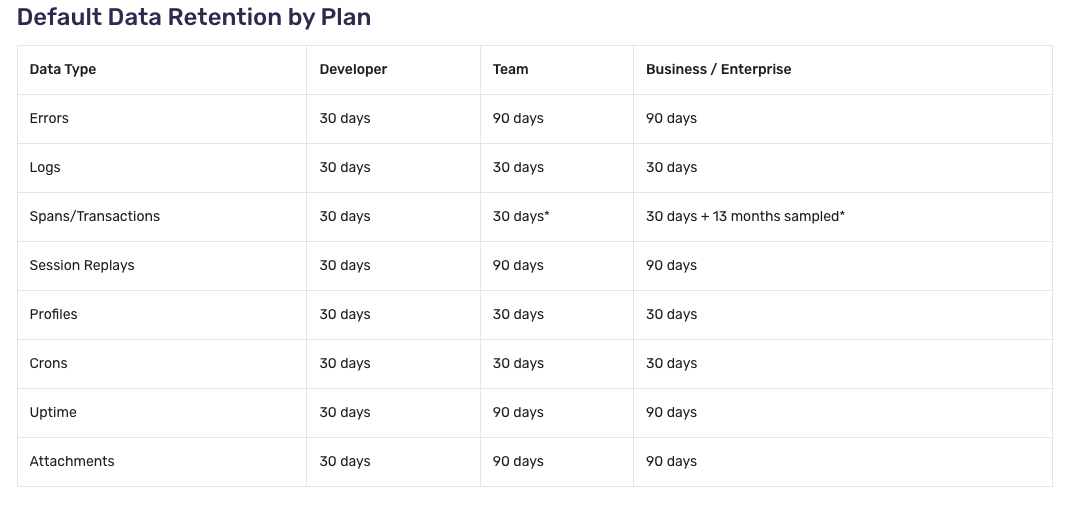The width and height of the screenshot is (1070, 507).
Task: Click the 'Attachments' row label
Action: pyautogui.click(x=72, y=461)
